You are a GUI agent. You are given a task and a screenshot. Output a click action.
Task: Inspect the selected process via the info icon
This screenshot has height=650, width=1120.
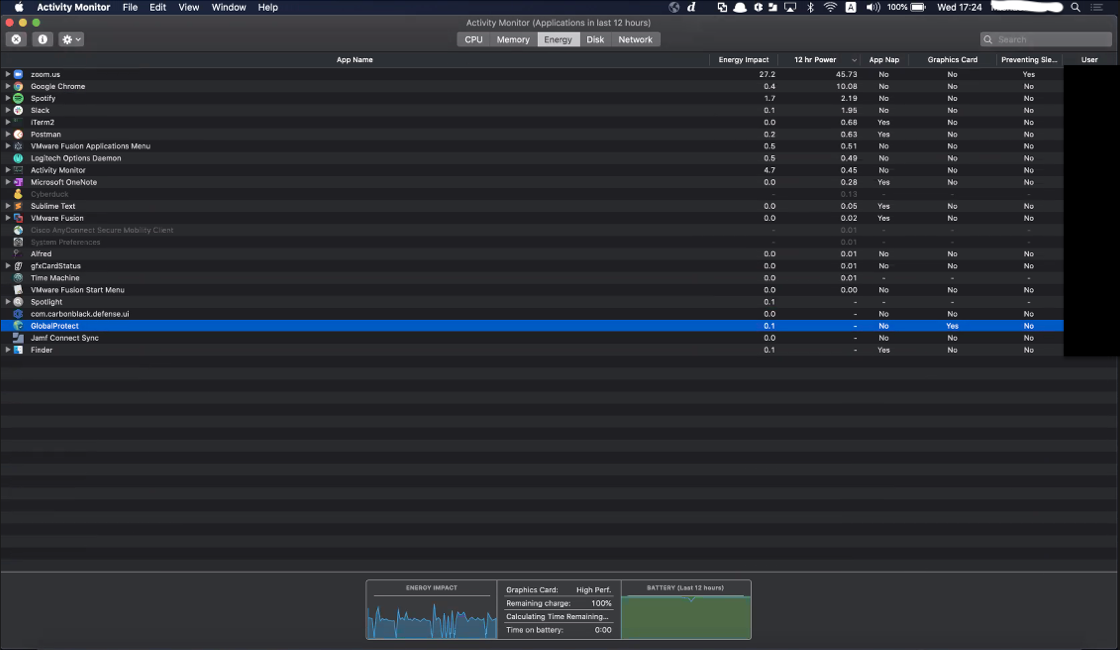[40, 39]
